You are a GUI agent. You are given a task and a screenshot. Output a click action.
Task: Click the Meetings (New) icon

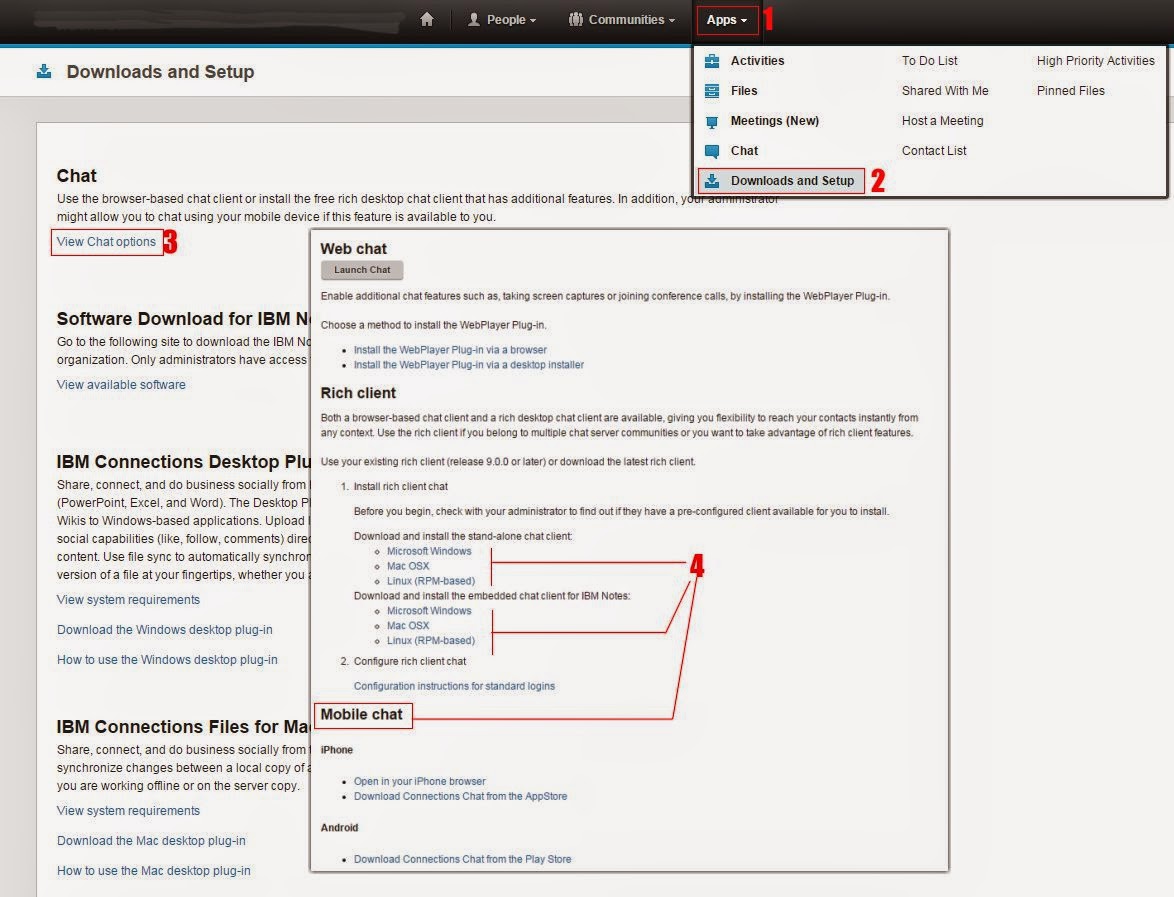coord(712,121)
